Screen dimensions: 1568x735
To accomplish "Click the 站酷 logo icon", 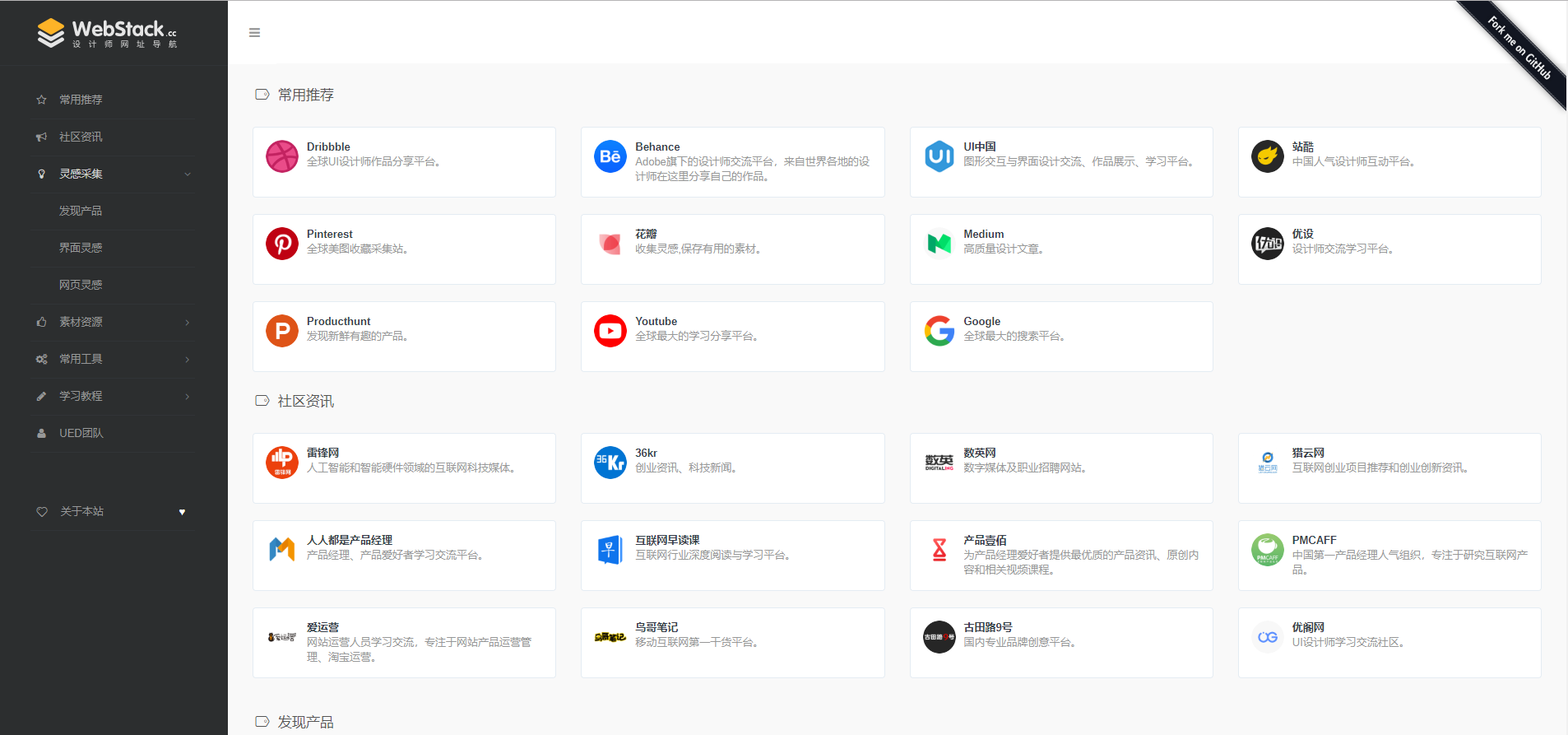I will [x=1268, y=156].
